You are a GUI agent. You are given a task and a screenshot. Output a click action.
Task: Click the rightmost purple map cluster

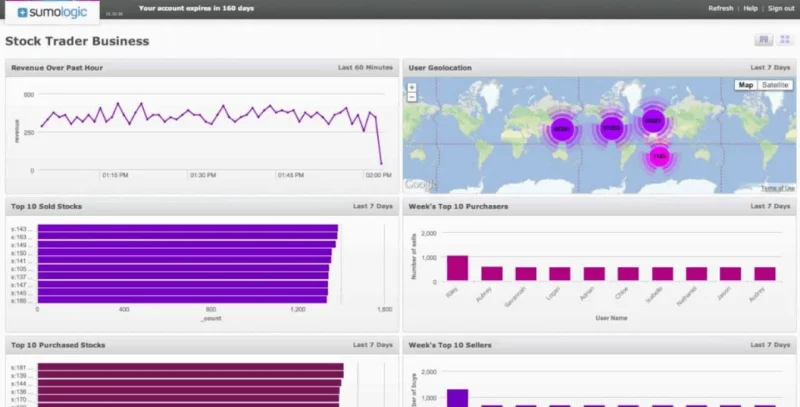(x=653, y=121)
